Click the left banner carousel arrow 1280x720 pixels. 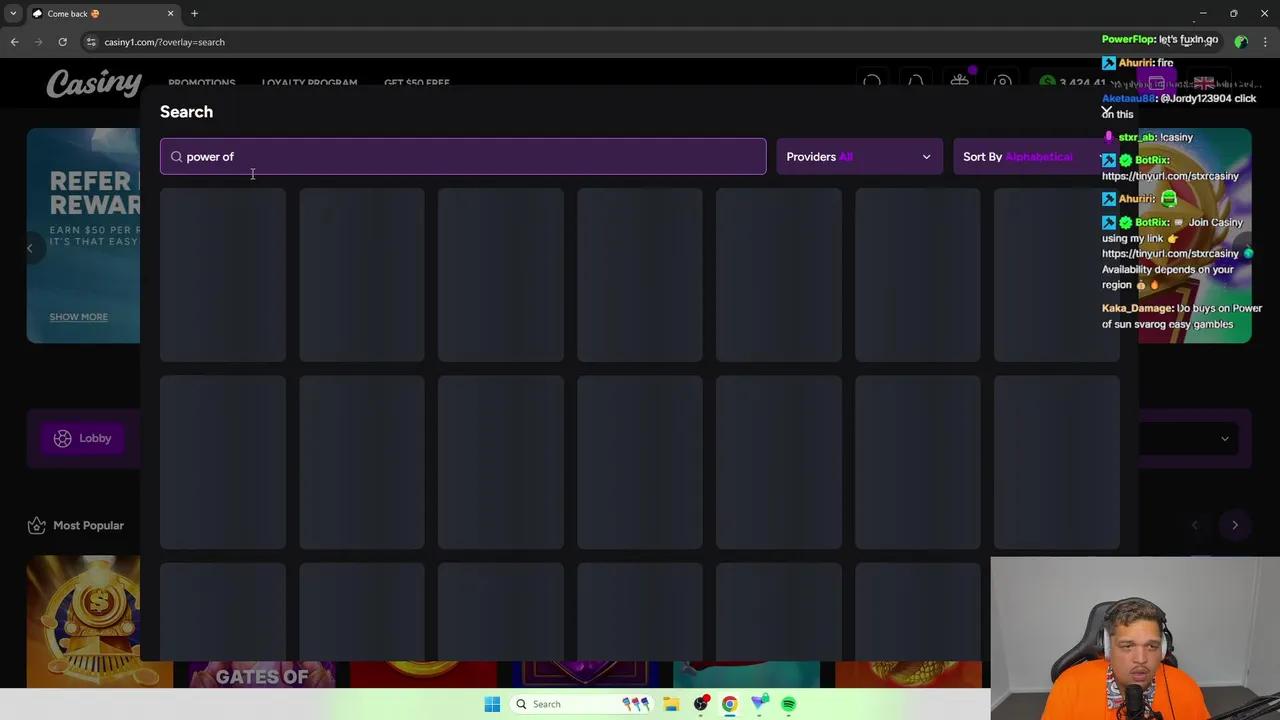[30, 247]
